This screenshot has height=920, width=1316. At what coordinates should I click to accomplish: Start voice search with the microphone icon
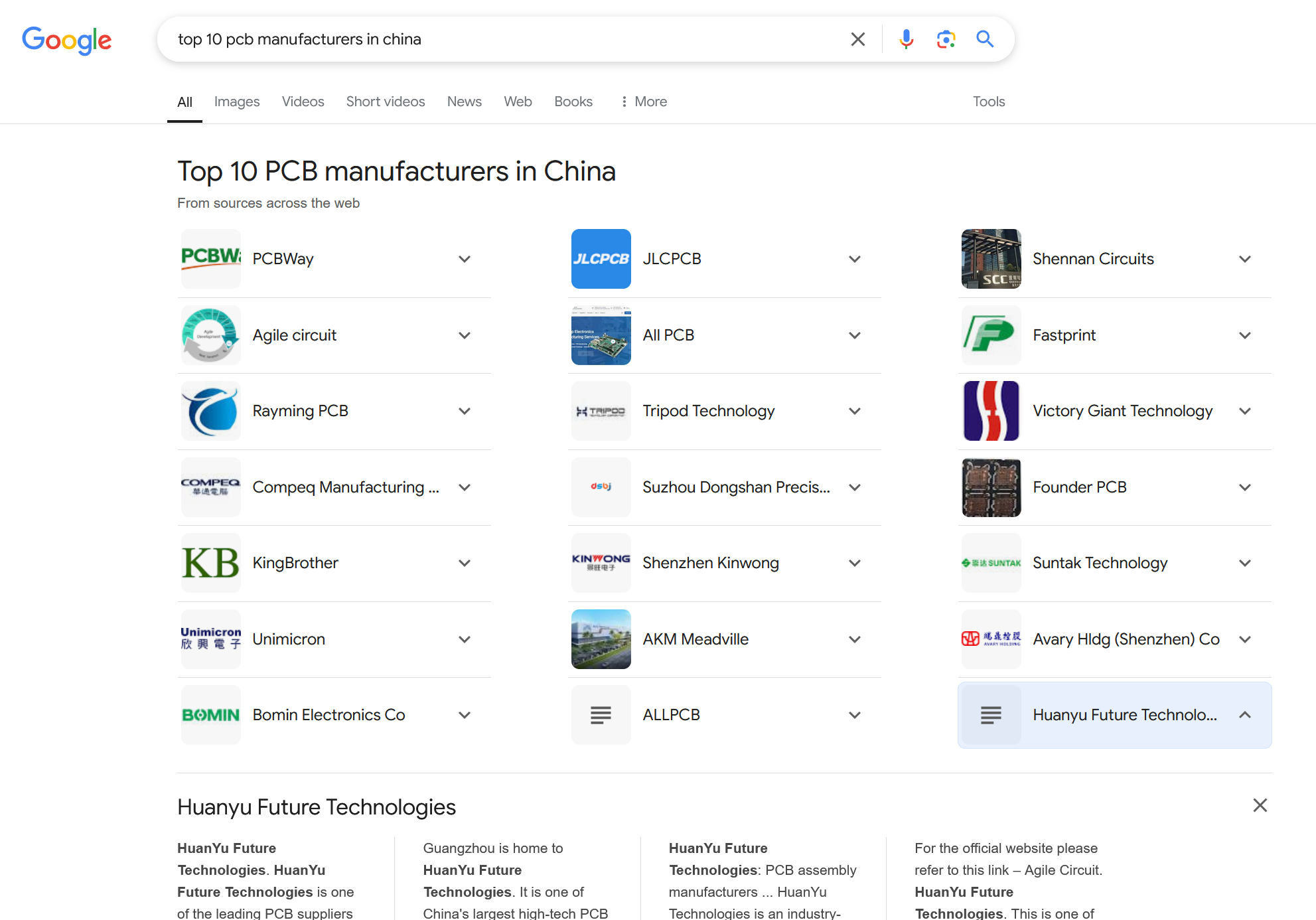click(905, 39)
